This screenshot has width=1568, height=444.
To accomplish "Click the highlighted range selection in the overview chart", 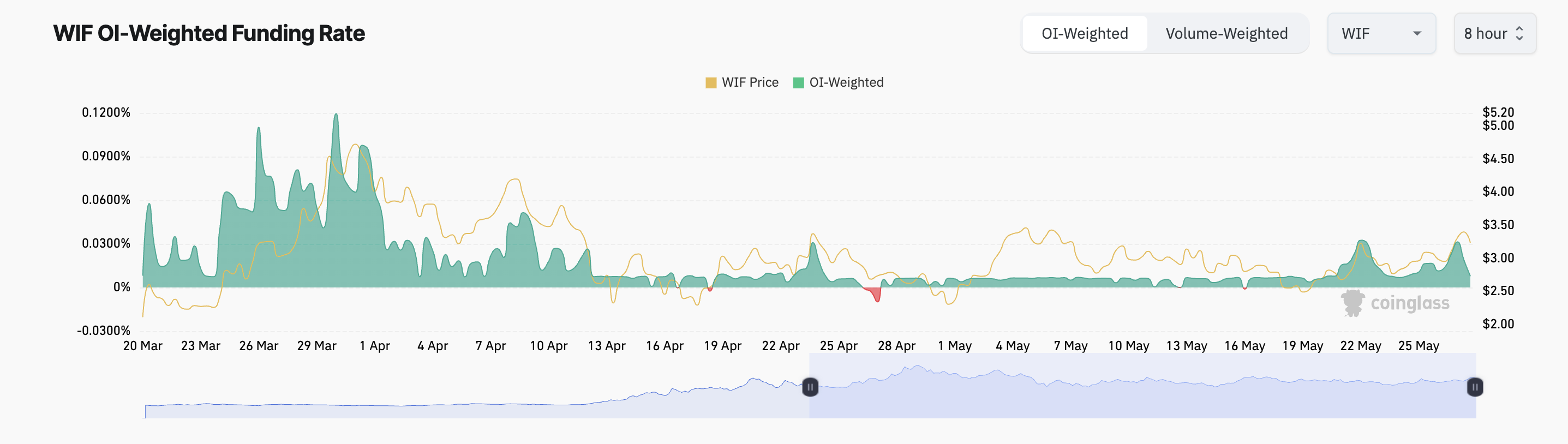I will coord(1142,386).
